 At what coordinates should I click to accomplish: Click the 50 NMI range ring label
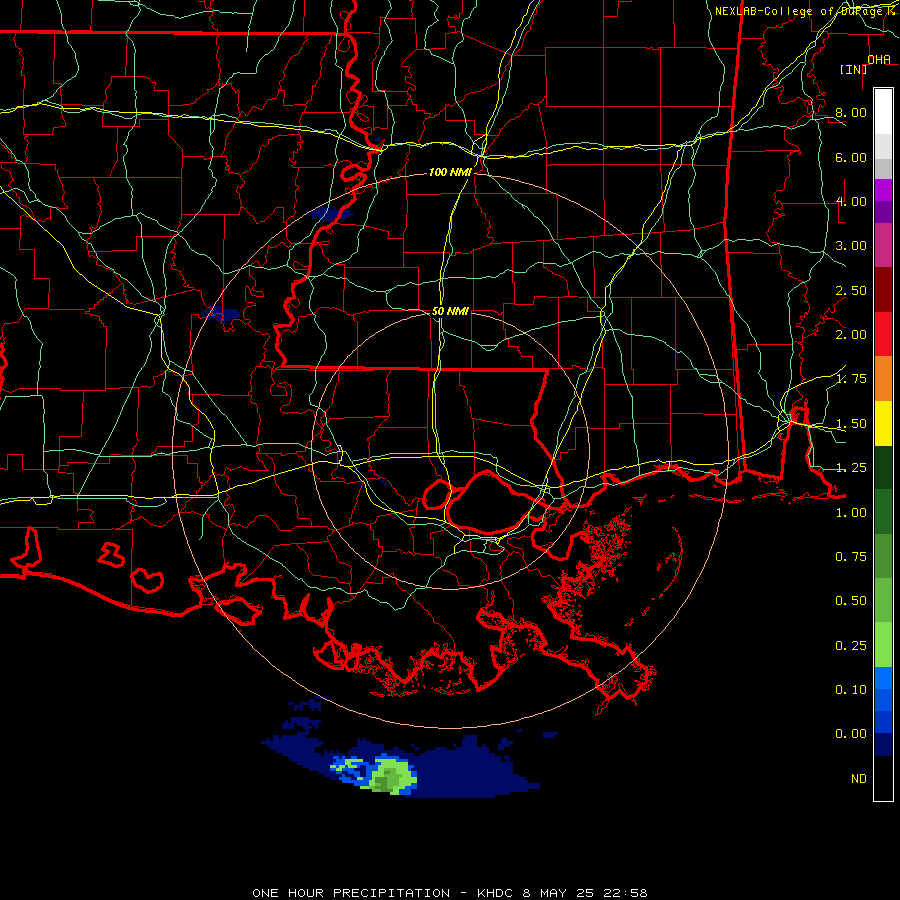pos(450,311)
